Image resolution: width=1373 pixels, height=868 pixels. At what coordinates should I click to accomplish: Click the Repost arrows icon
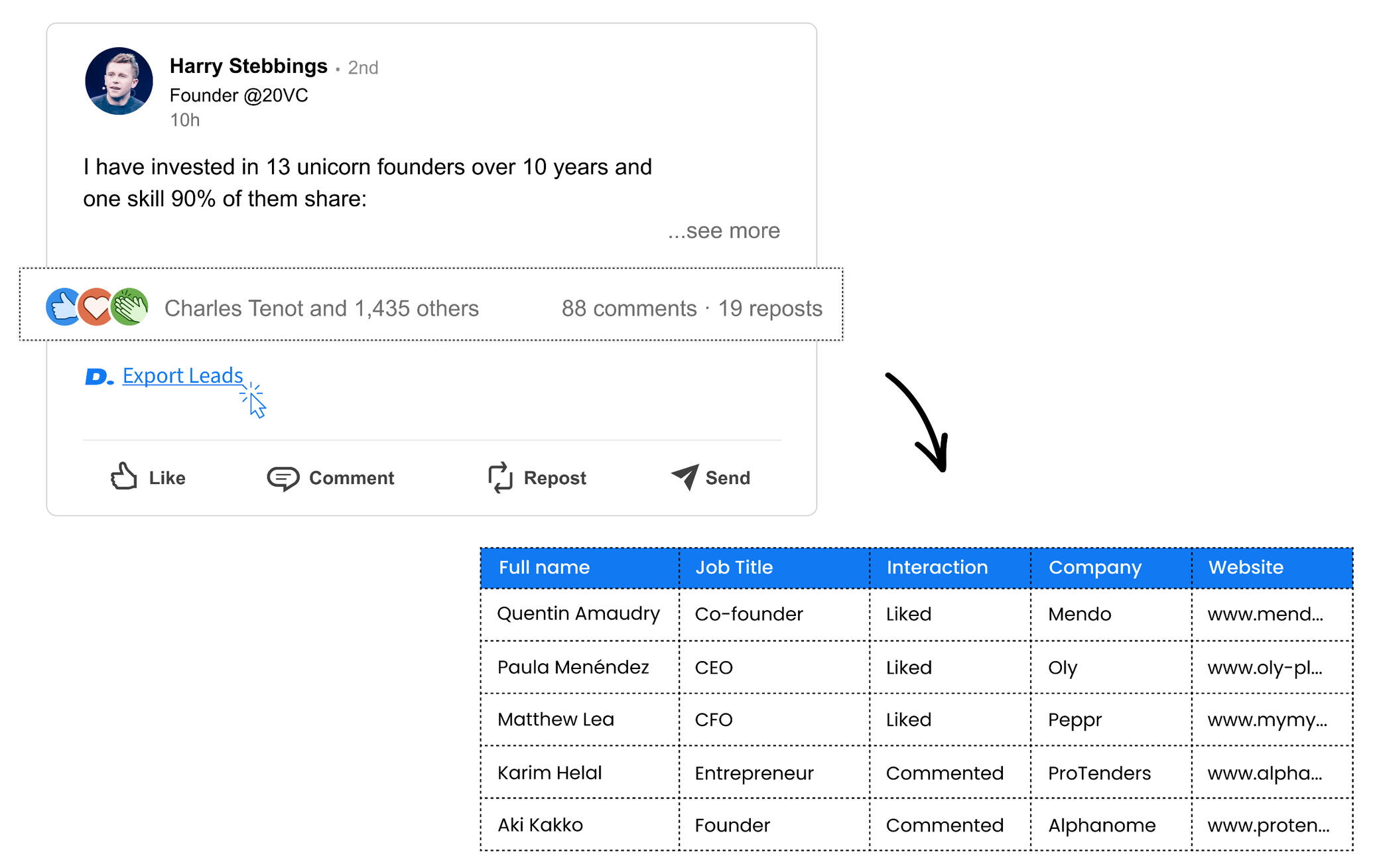click(501, 477)
